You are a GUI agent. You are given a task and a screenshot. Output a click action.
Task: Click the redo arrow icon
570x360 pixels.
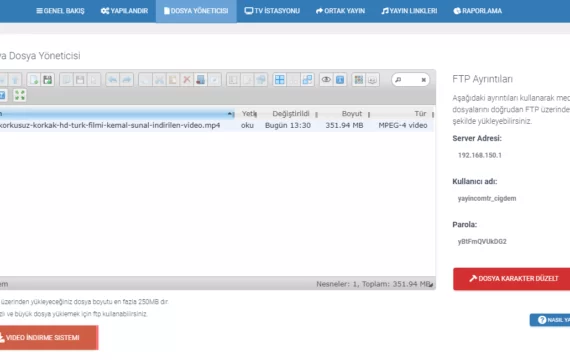click(x=127, y=80)
